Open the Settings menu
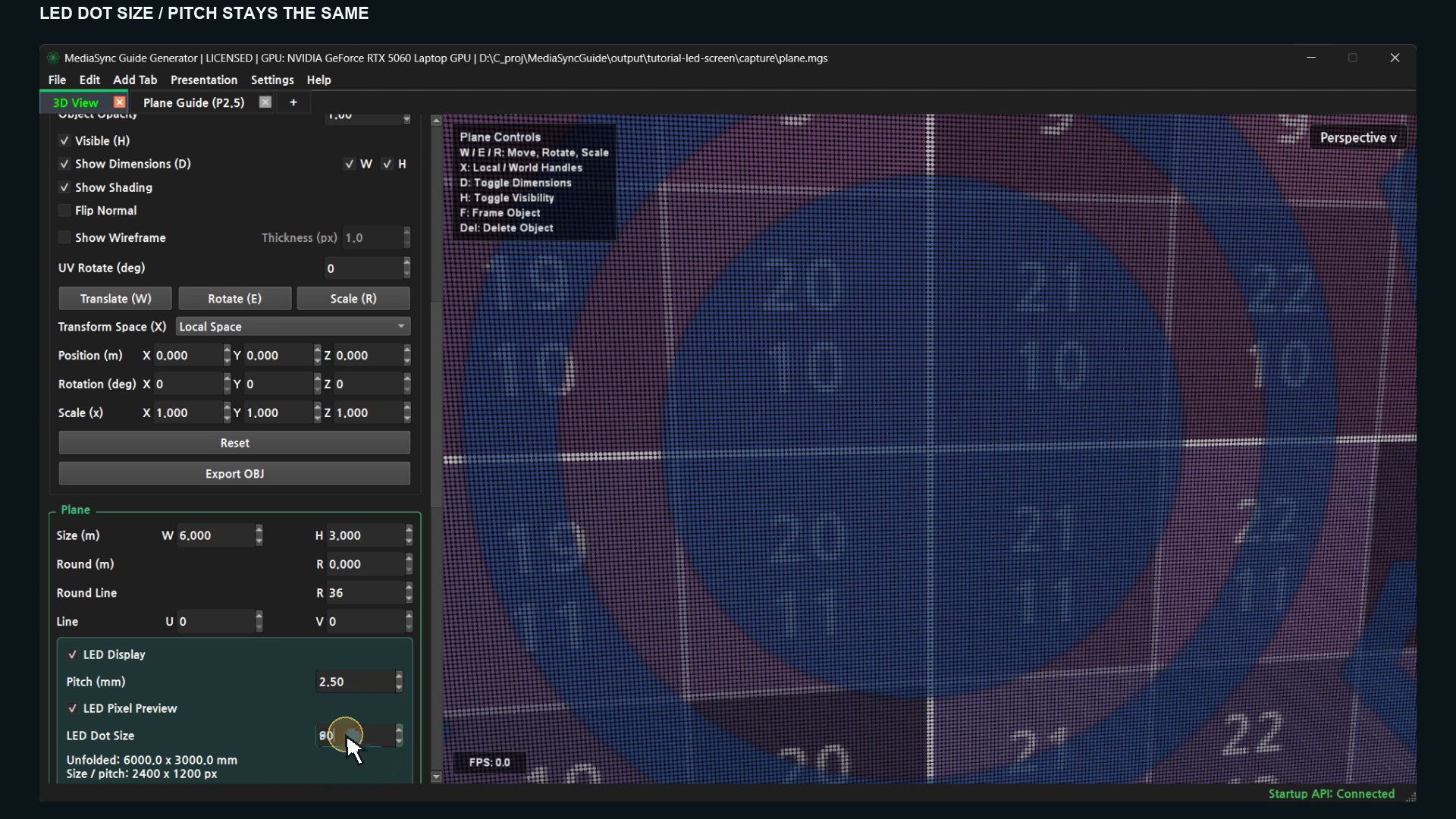The height and width of the screenshot is (819, 1456). (x=272, y=80)
